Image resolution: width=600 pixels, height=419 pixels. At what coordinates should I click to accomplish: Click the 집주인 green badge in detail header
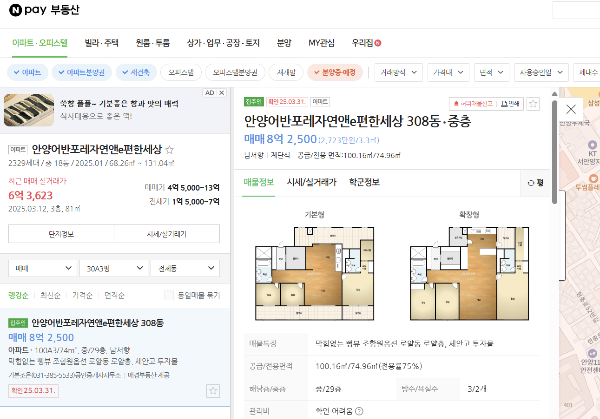(254, 102)
